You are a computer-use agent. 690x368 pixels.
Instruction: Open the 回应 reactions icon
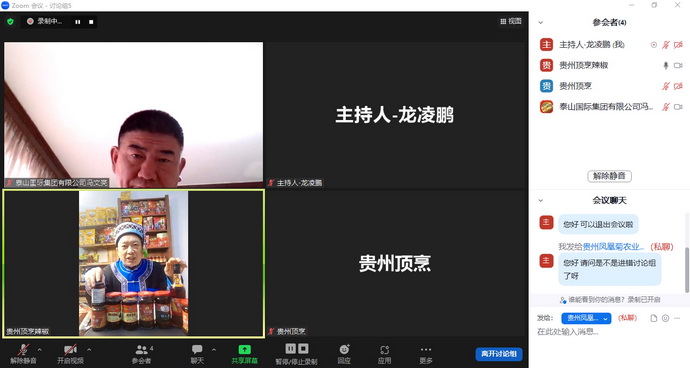[344, 353]
